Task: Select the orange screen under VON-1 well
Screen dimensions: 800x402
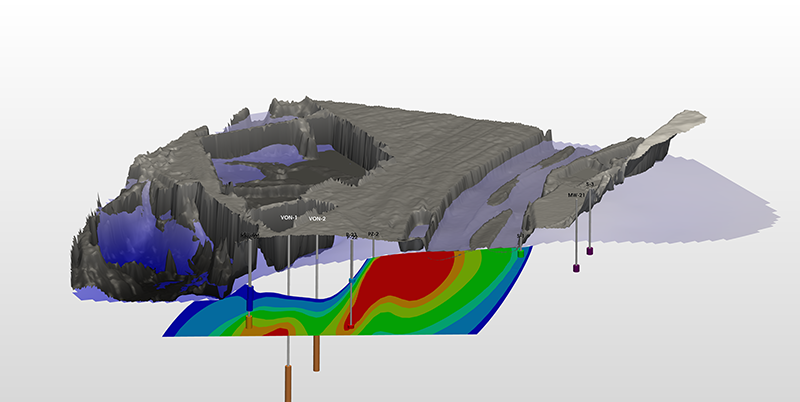Action: coord(288,383)
